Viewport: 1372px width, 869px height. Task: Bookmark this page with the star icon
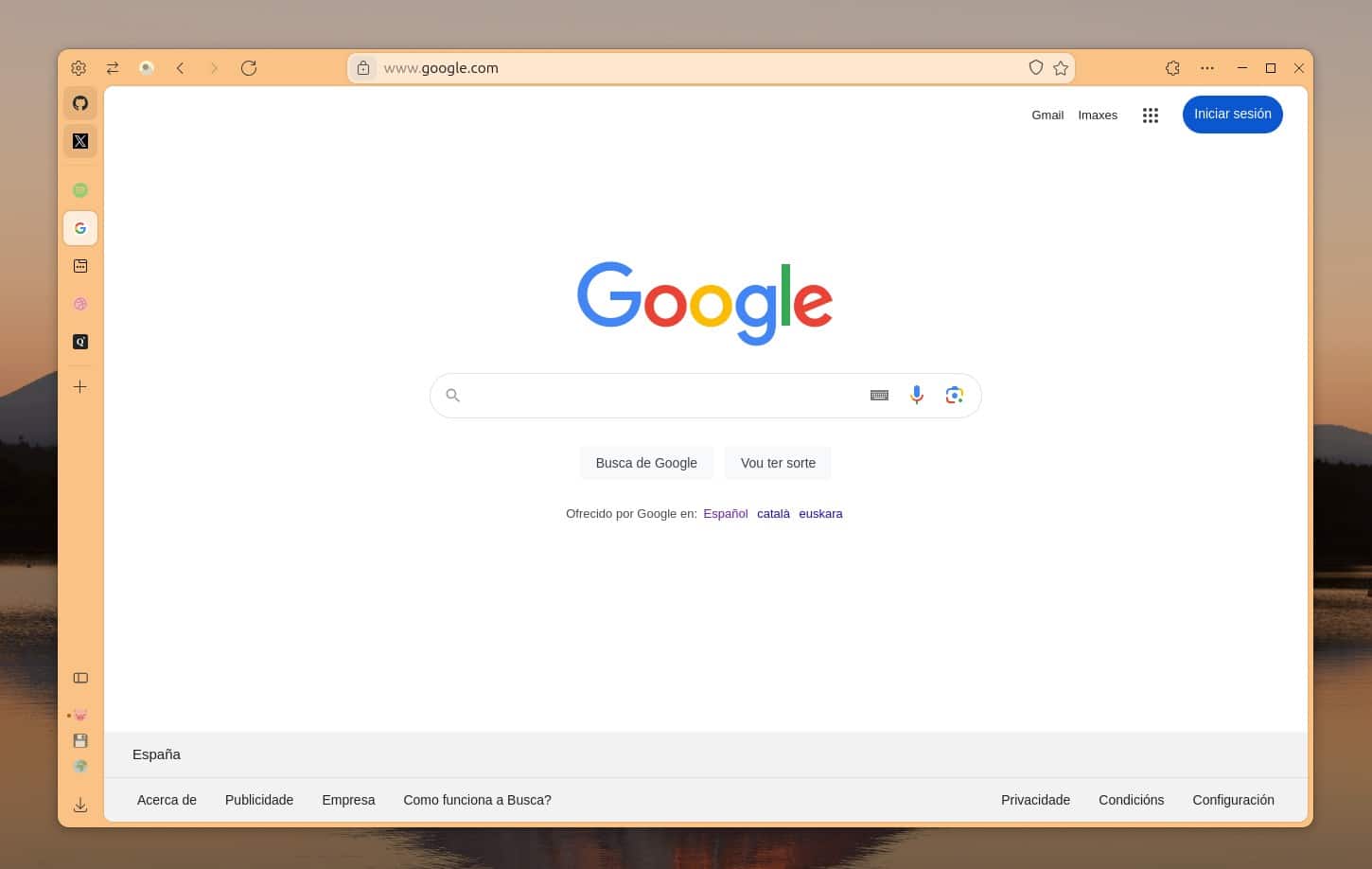click(x=1061, y=68)
